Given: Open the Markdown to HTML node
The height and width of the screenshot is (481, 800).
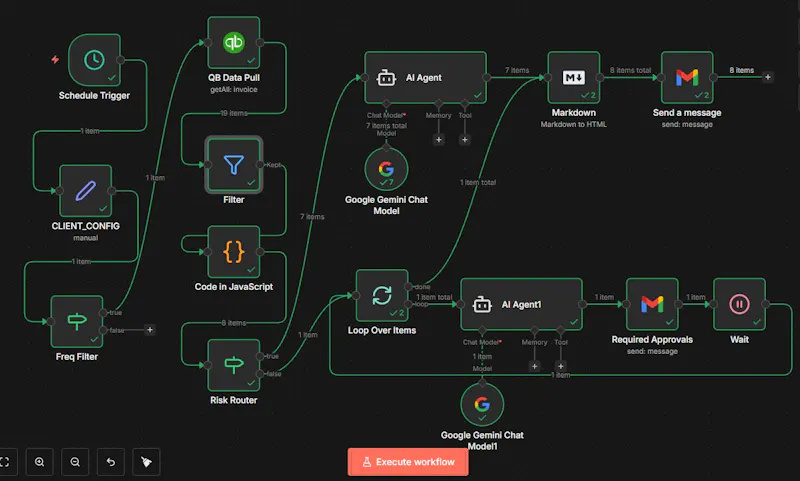Looking at the screenshot, I should pos(573,78).
